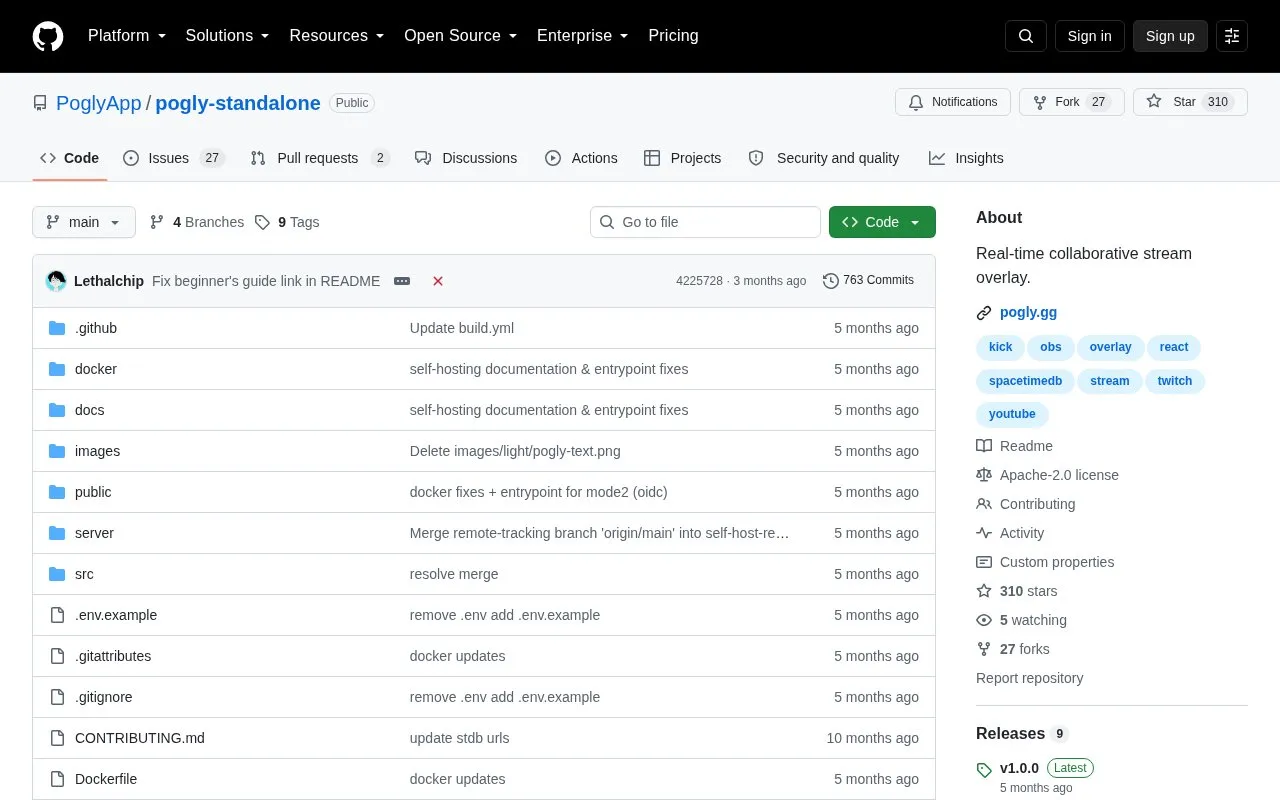Open the search magnifier button
Screen dimensions: 1280x800
click(1026, 36)
